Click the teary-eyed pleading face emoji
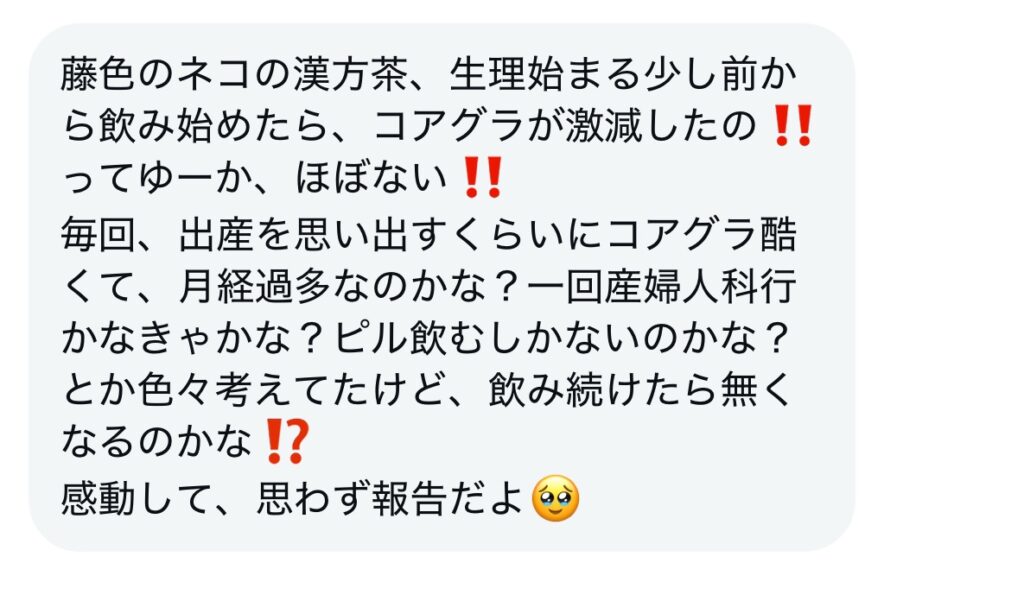The height and width of the screenshot is (601, 1024). 556,498
